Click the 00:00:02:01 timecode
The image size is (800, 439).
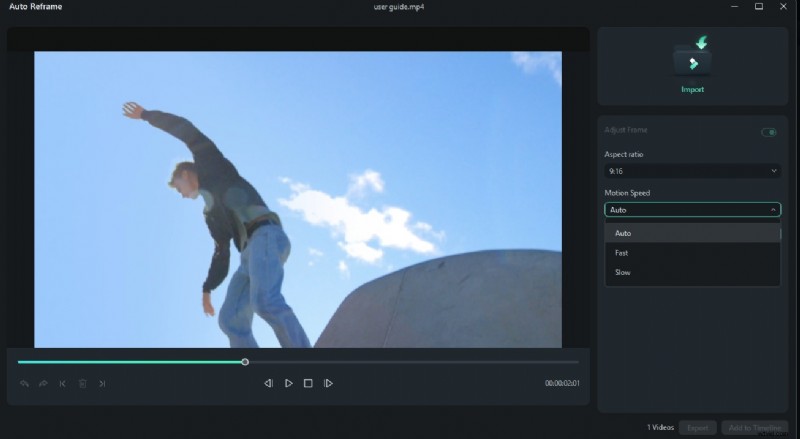tap(562, 383)
